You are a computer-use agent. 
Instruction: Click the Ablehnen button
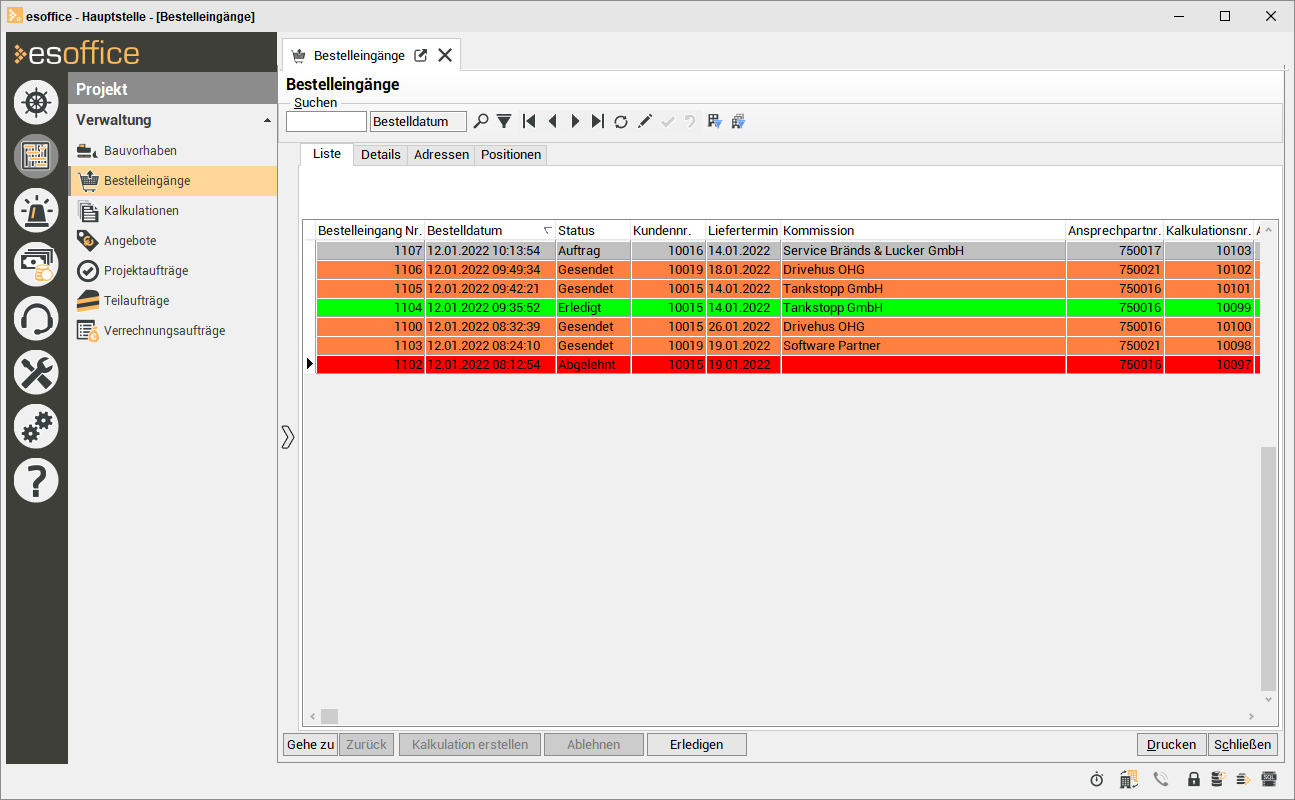(x=594, y=745)
